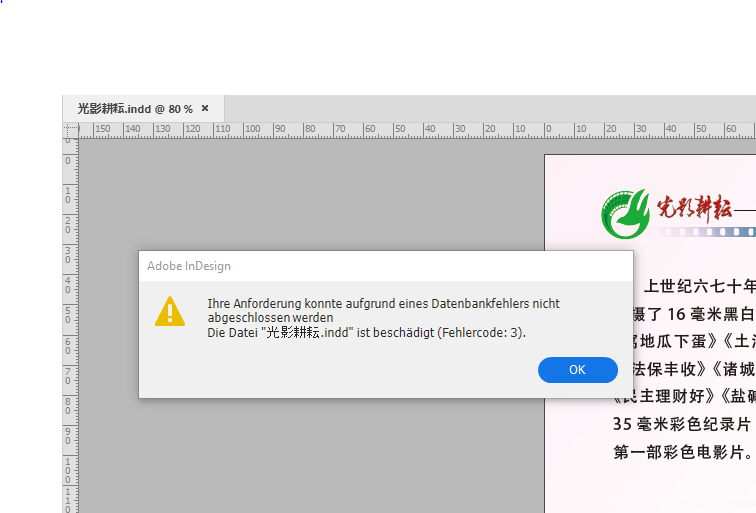This screenshot has height=513, width=756.
Task: Click the '35 毫米彩色纪录片' text line
Action: [682, 424]
